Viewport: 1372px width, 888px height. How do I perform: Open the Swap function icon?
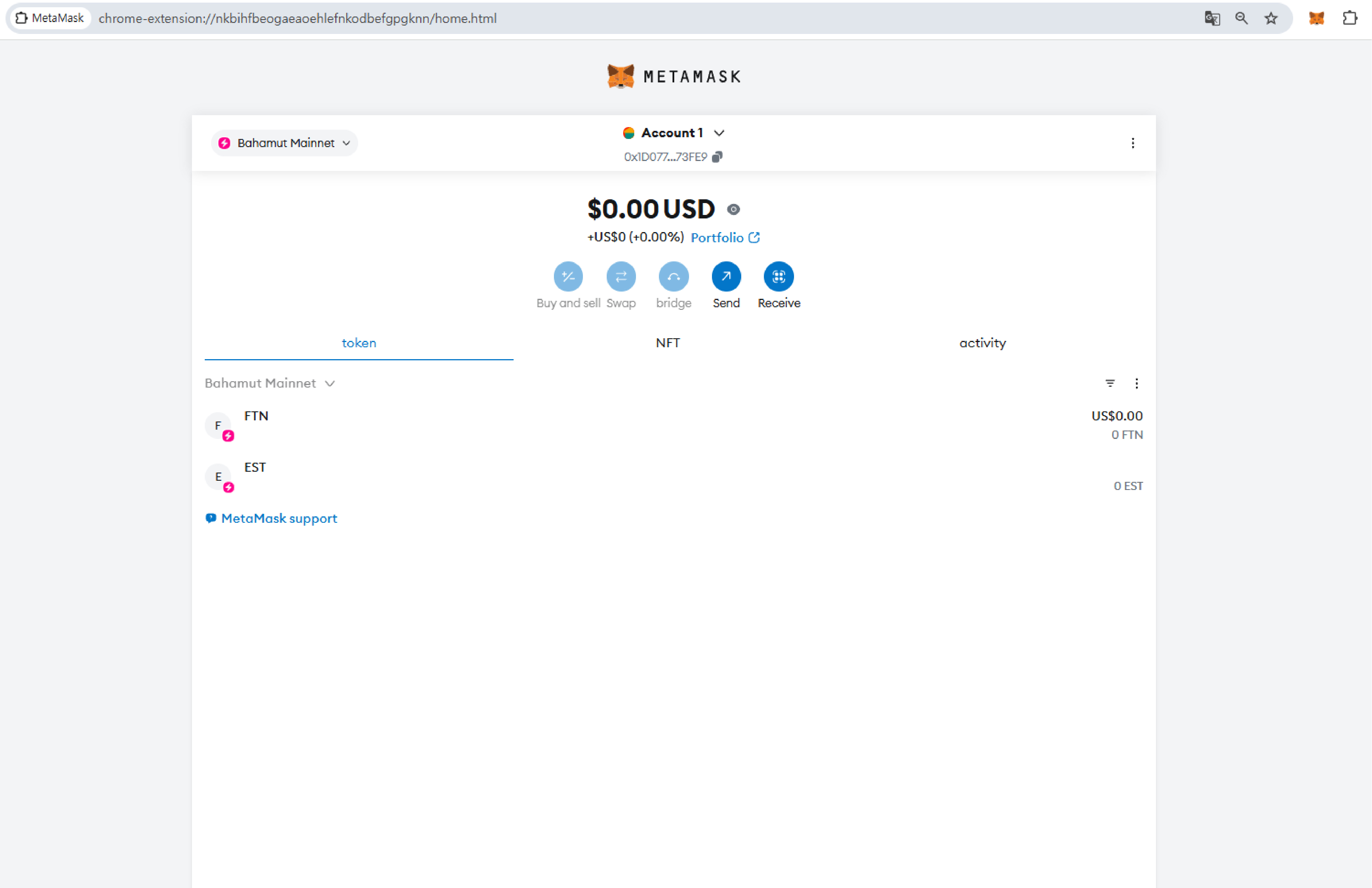(x=621, y=277)
